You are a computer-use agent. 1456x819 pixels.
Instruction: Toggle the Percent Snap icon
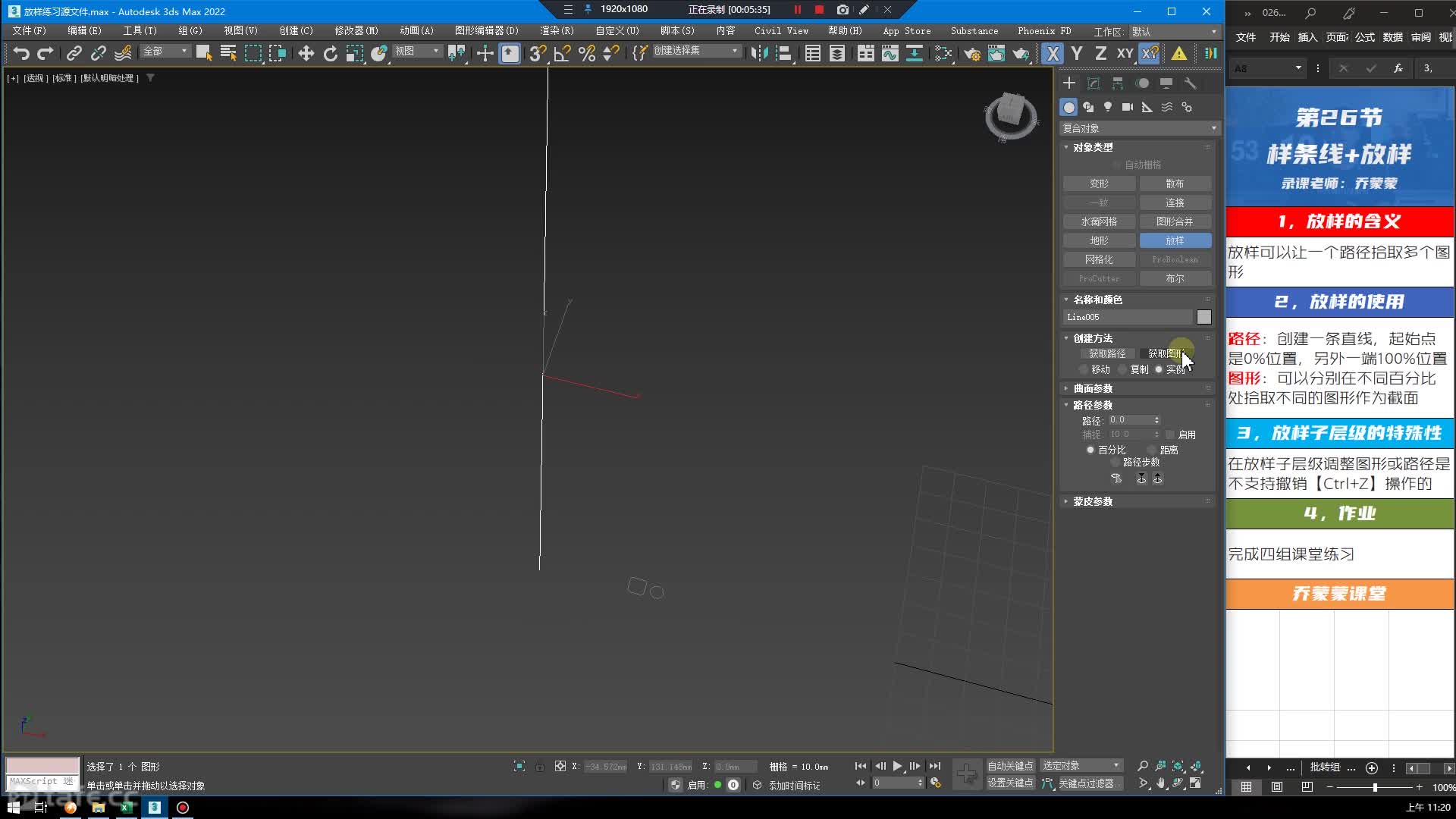point(586,53)
